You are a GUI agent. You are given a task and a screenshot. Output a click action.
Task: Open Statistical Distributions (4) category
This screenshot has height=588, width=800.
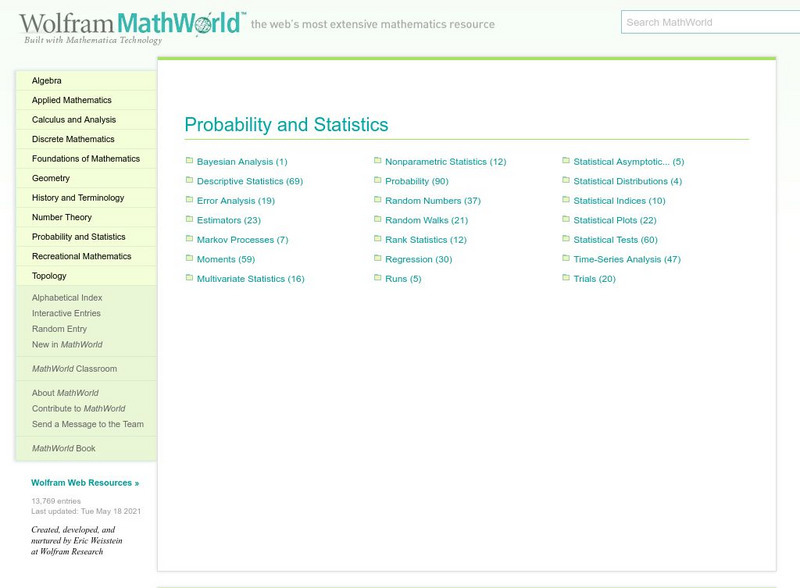628,181
